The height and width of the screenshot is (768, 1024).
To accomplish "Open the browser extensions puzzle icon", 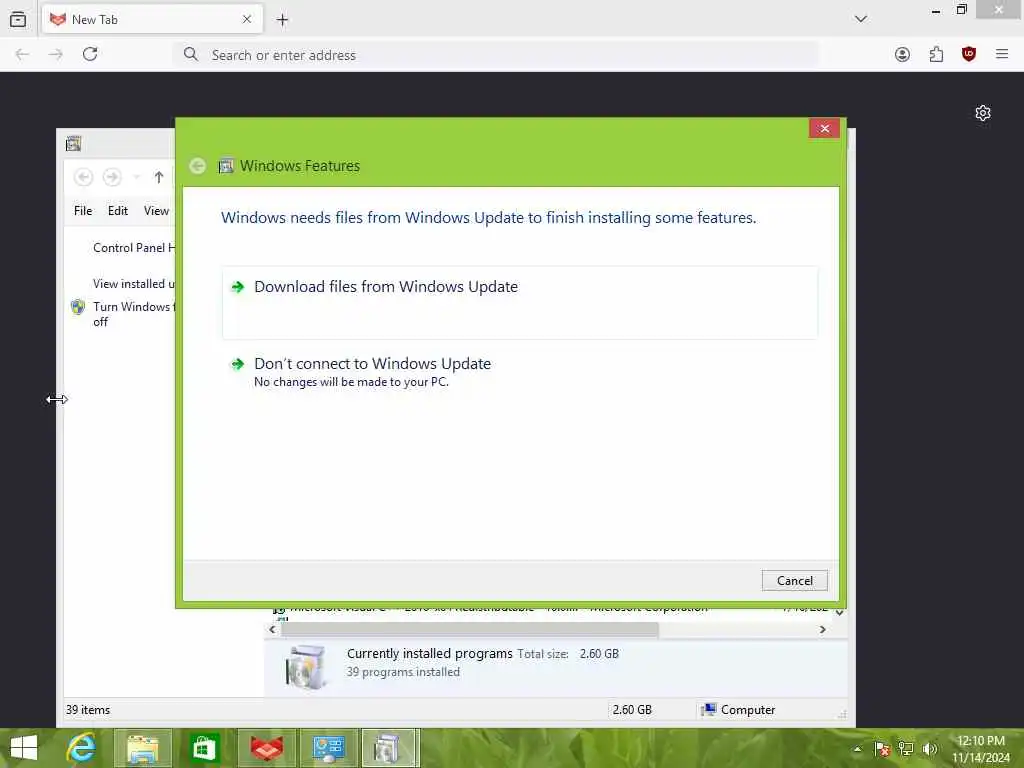I will coord(936,54).
